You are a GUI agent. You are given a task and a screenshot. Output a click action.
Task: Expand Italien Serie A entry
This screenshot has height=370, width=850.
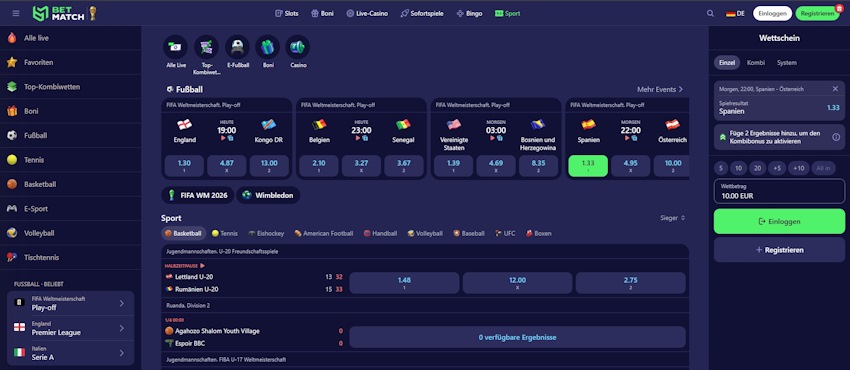[70, 353]
